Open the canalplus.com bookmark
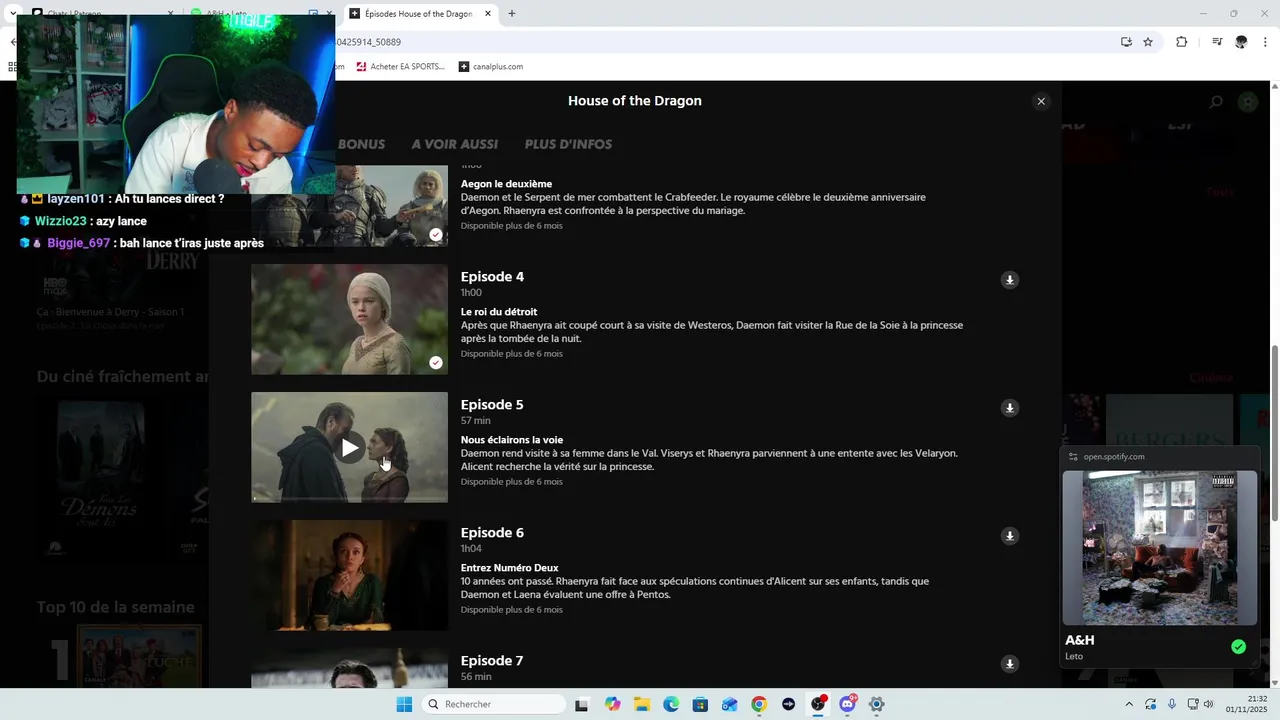The height and width of the screenshot is (720, 1280). click(491, 67)
